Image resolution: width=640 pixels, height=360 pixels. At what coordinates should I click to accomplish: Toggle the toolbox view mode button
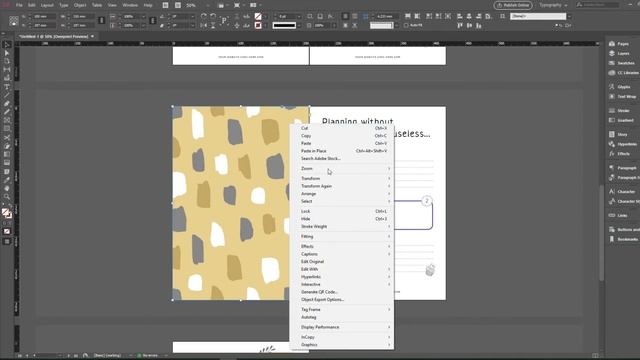(x=7, y=242)
